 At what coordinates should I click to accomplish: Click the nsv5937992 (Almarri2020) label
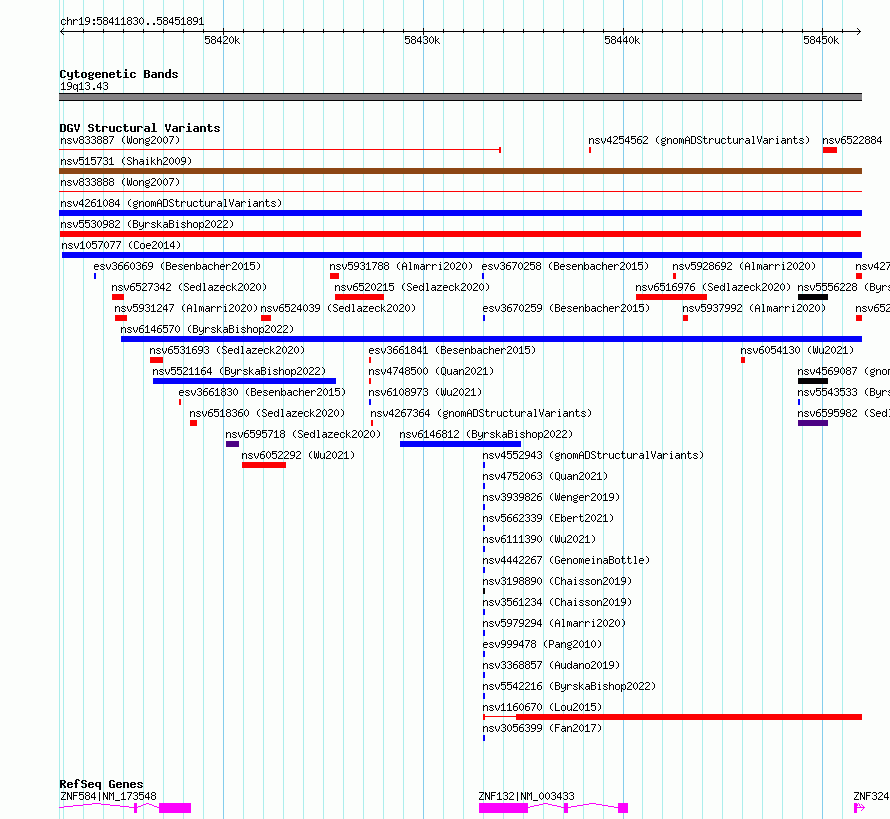tap(754, 308)
